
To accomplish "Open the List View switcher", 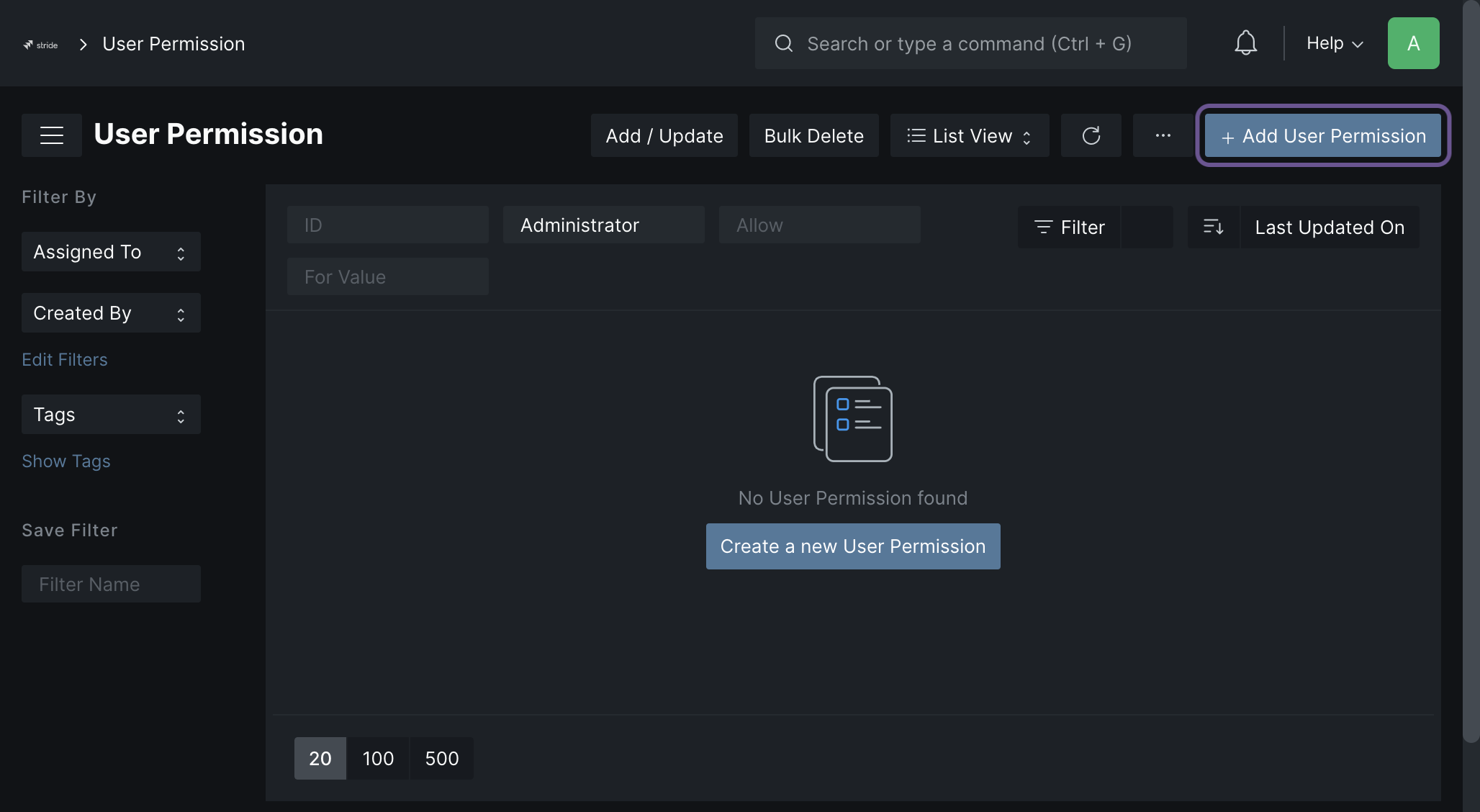I will tap(969, 135).
